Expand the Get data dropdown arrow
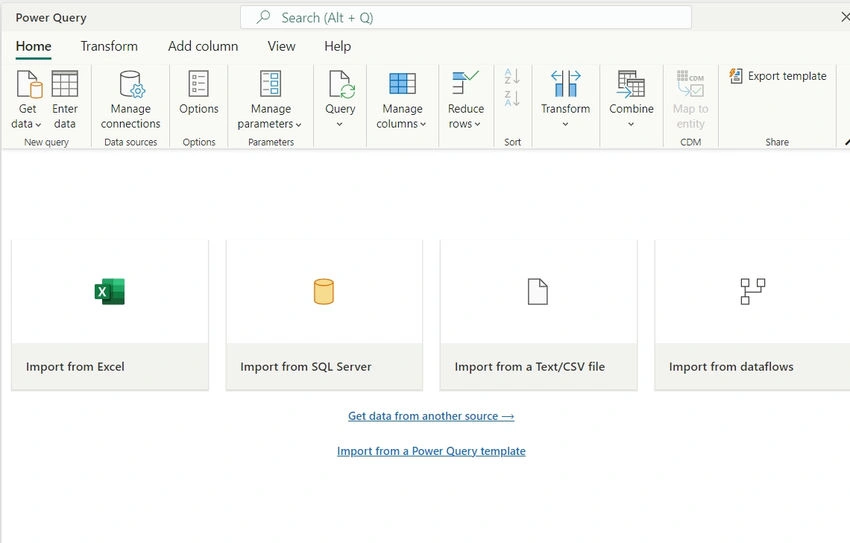 coord(38,125)
